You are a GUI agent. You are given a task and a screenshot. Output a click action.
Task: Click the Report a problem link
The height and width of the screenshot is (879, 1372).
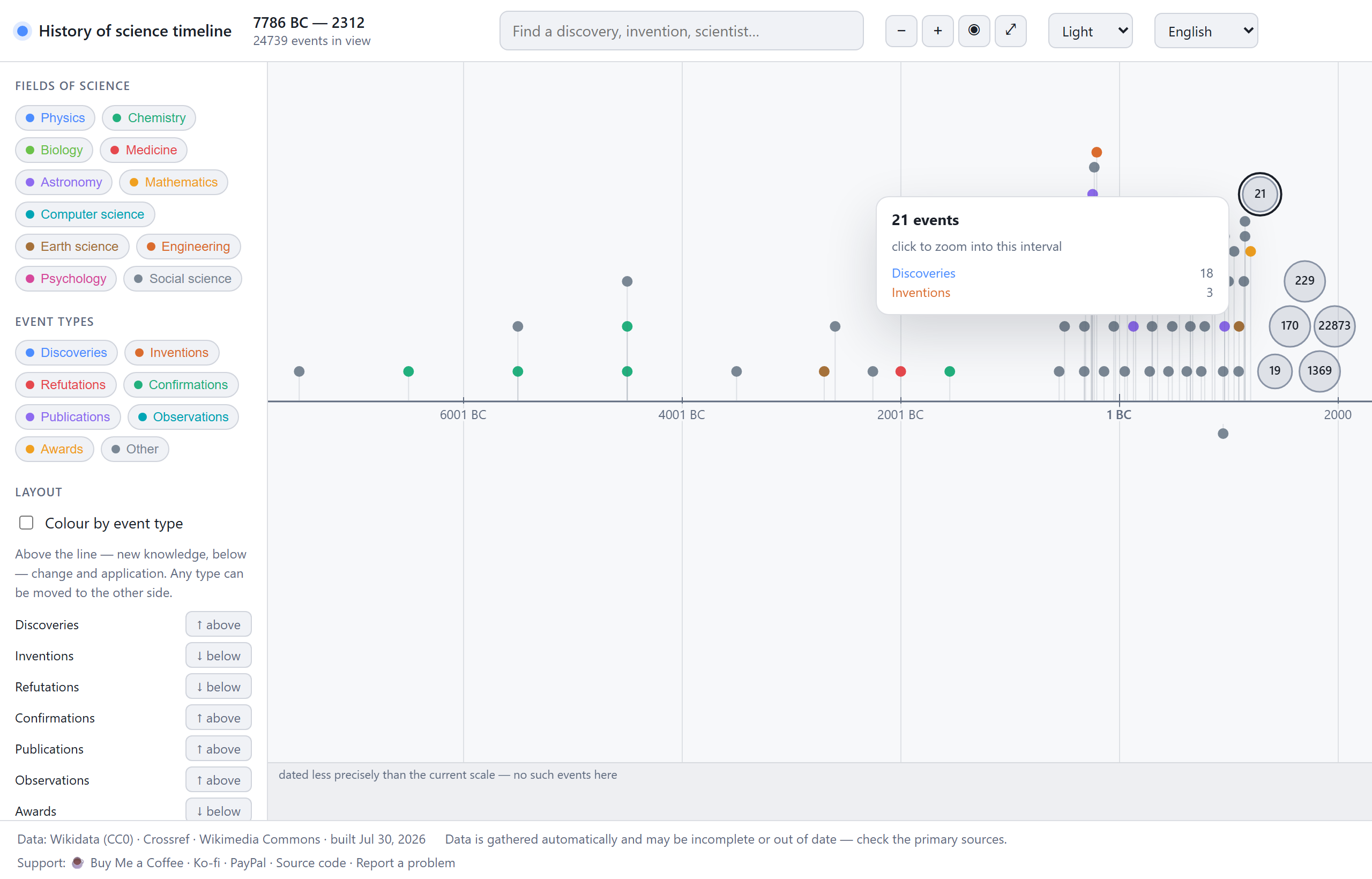[x=406, y=862]
